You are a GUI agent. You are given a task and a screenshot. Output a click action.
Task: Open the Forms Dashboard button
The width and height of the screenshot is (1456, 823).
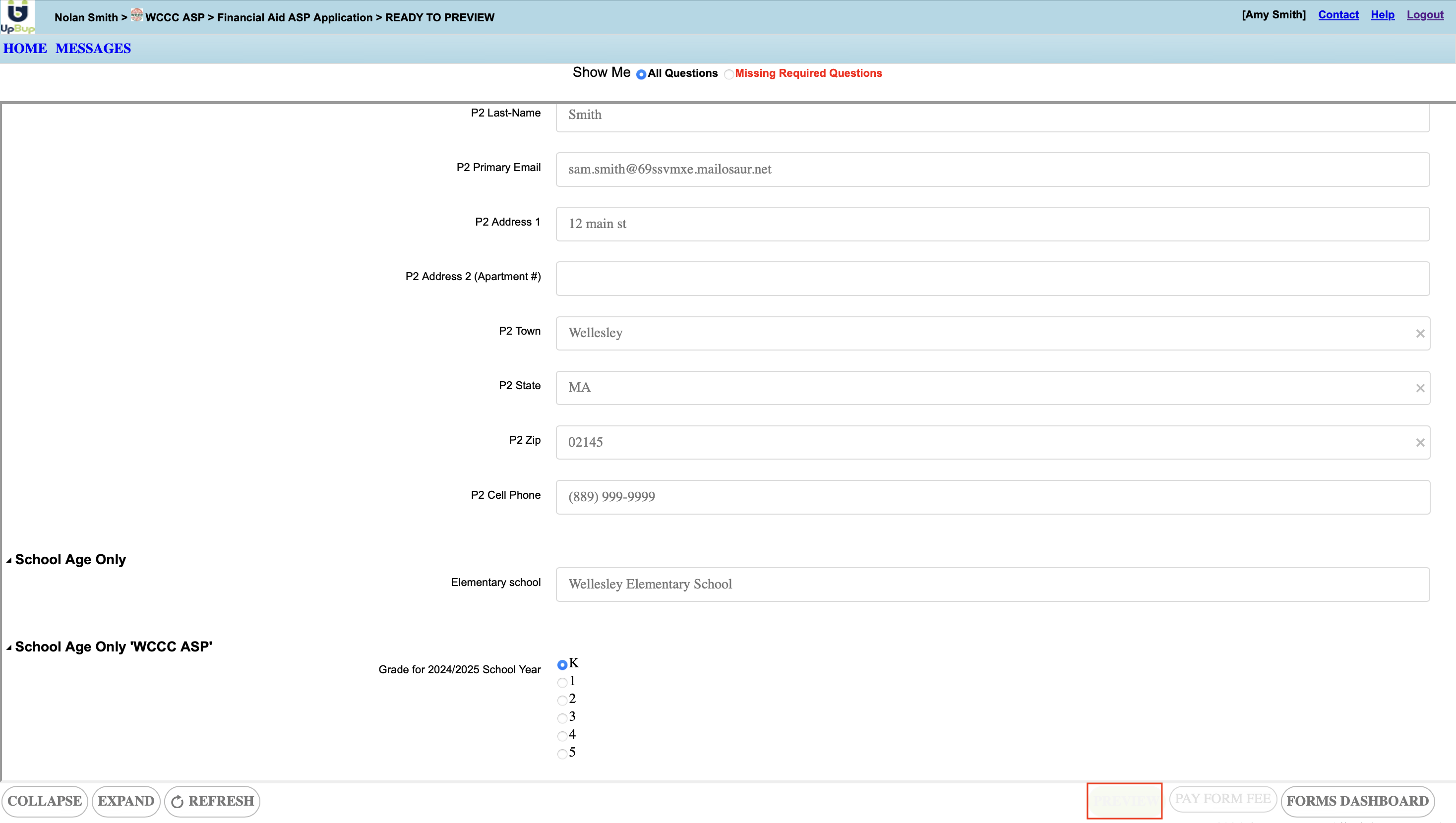(1357, 801)
